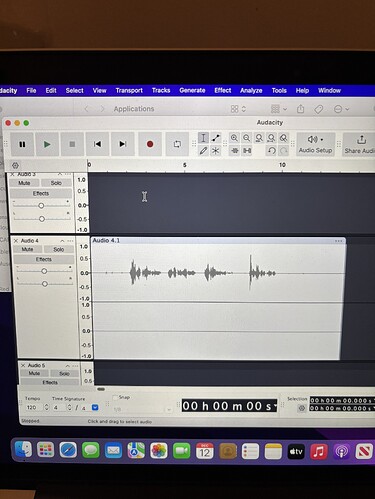Collapse Audio 4 track with chevron
Image resolution: width=375 pixels, height=499 pixels.
pyautogui.click(x=62, y=241)
